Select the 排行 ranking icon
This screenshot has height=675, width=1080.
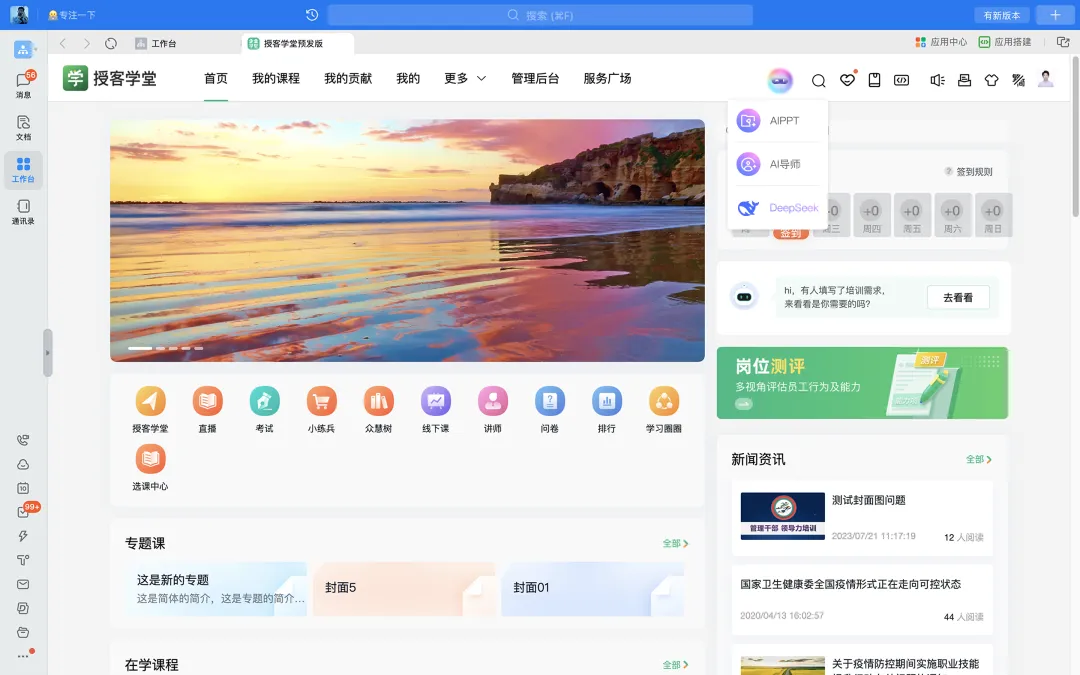(606, 402)
